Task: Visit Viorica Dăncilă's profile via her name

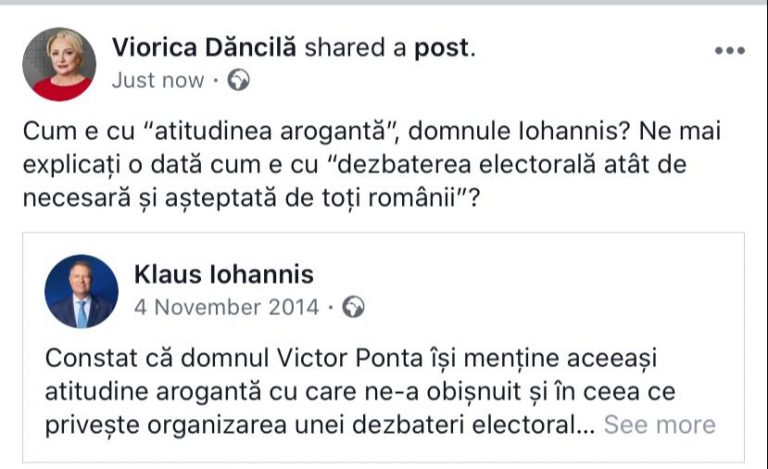Action: (x=204, y=47)
